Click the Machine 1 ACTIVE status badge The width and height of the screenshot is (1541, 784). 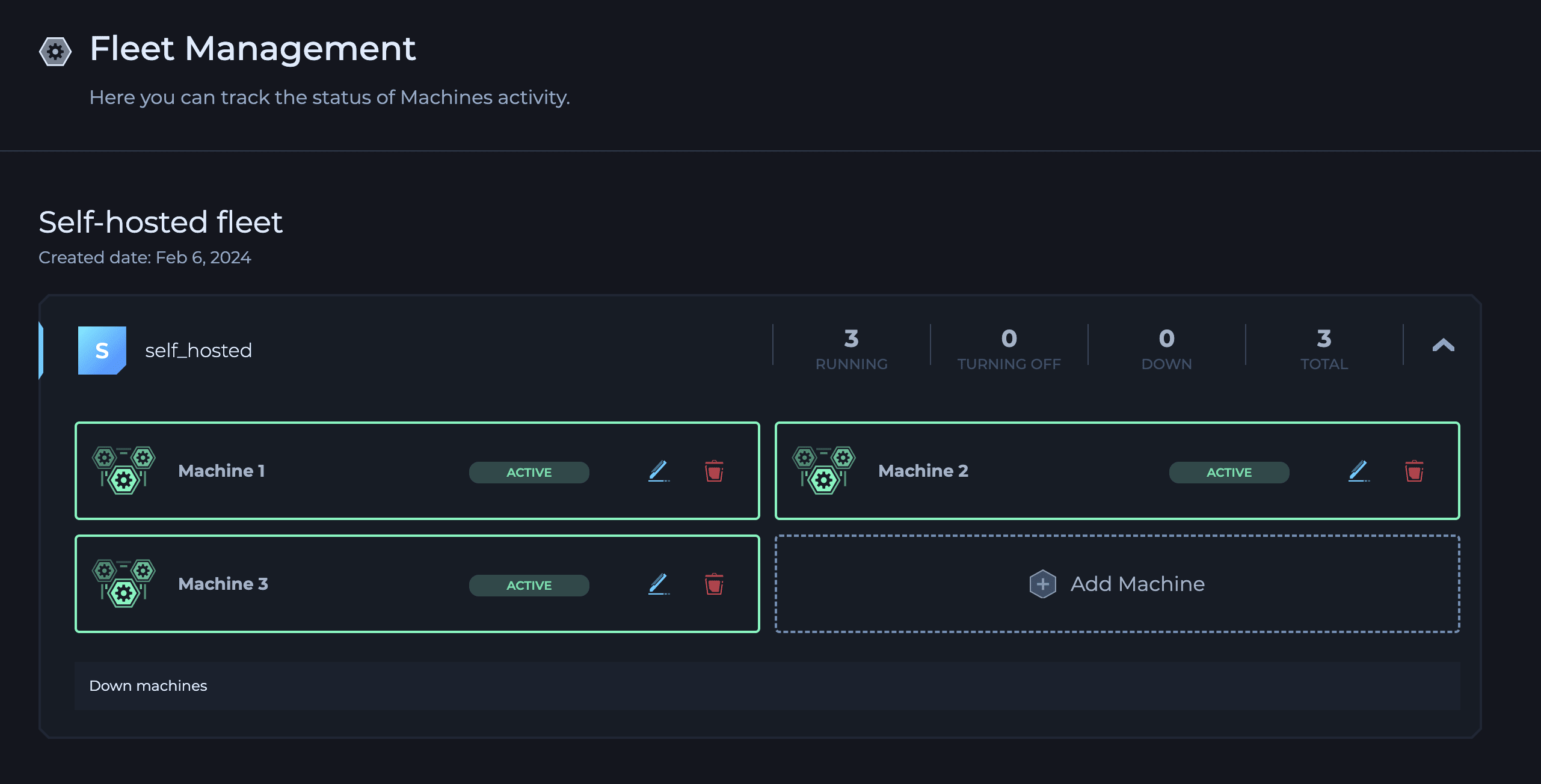point(529,473)
